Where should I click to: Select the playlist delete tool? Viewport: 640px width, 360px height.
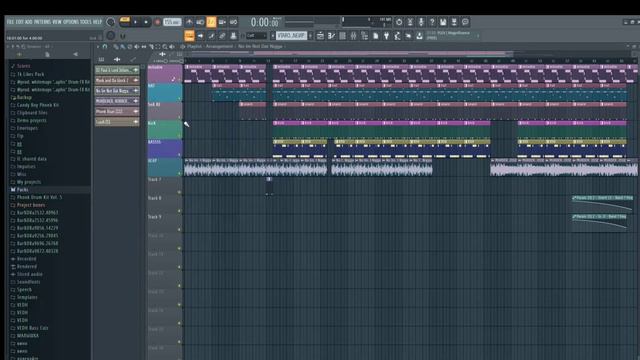click(130, 47)
